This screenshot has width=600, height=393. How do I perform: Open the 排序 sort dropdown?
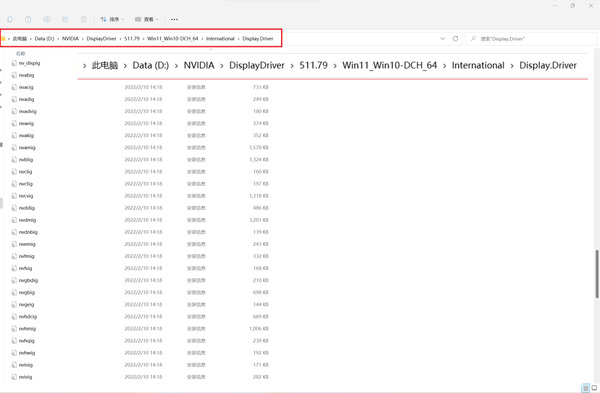click(x=112, y=19)
